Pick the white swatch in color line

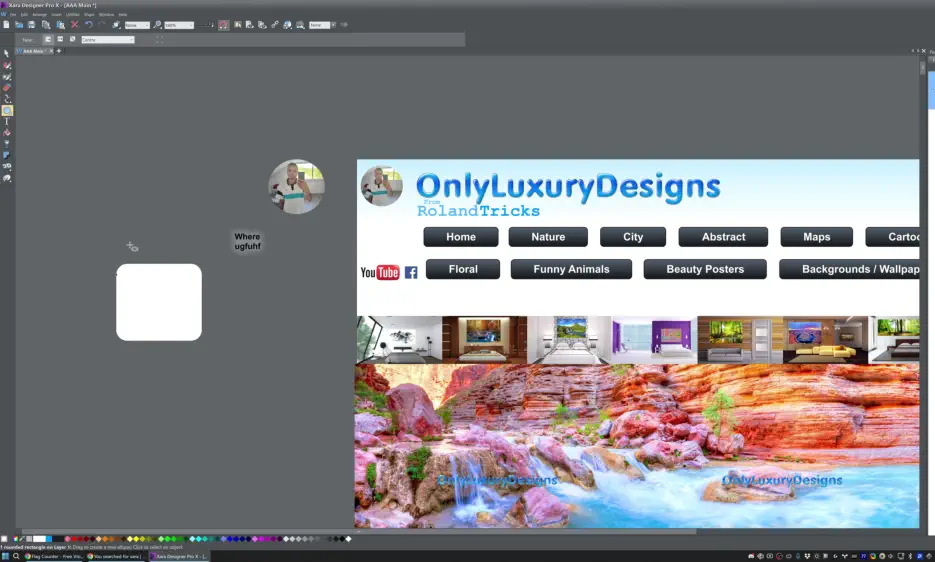pyautogui.click(x=40, y=539)
